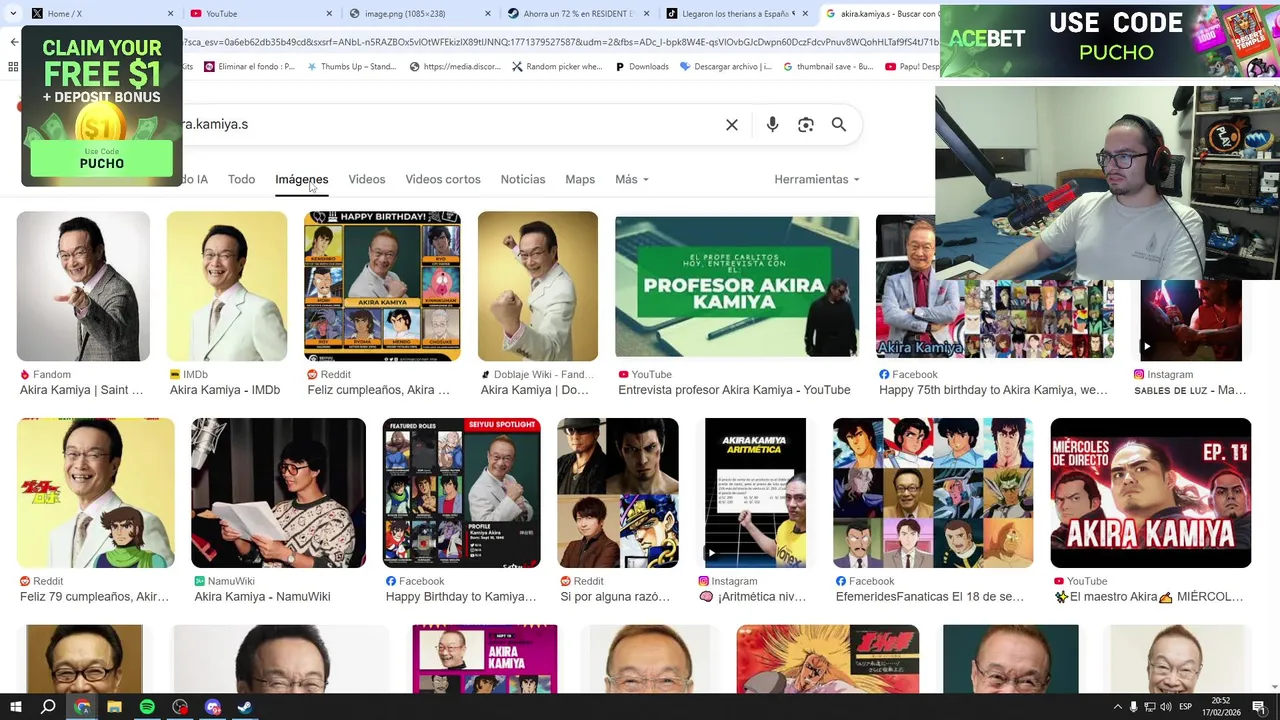Image resolution: width=1280 pixels, height=720 pixels.
Task: Click the PUCHO use code button
Action: click(101, 158)
